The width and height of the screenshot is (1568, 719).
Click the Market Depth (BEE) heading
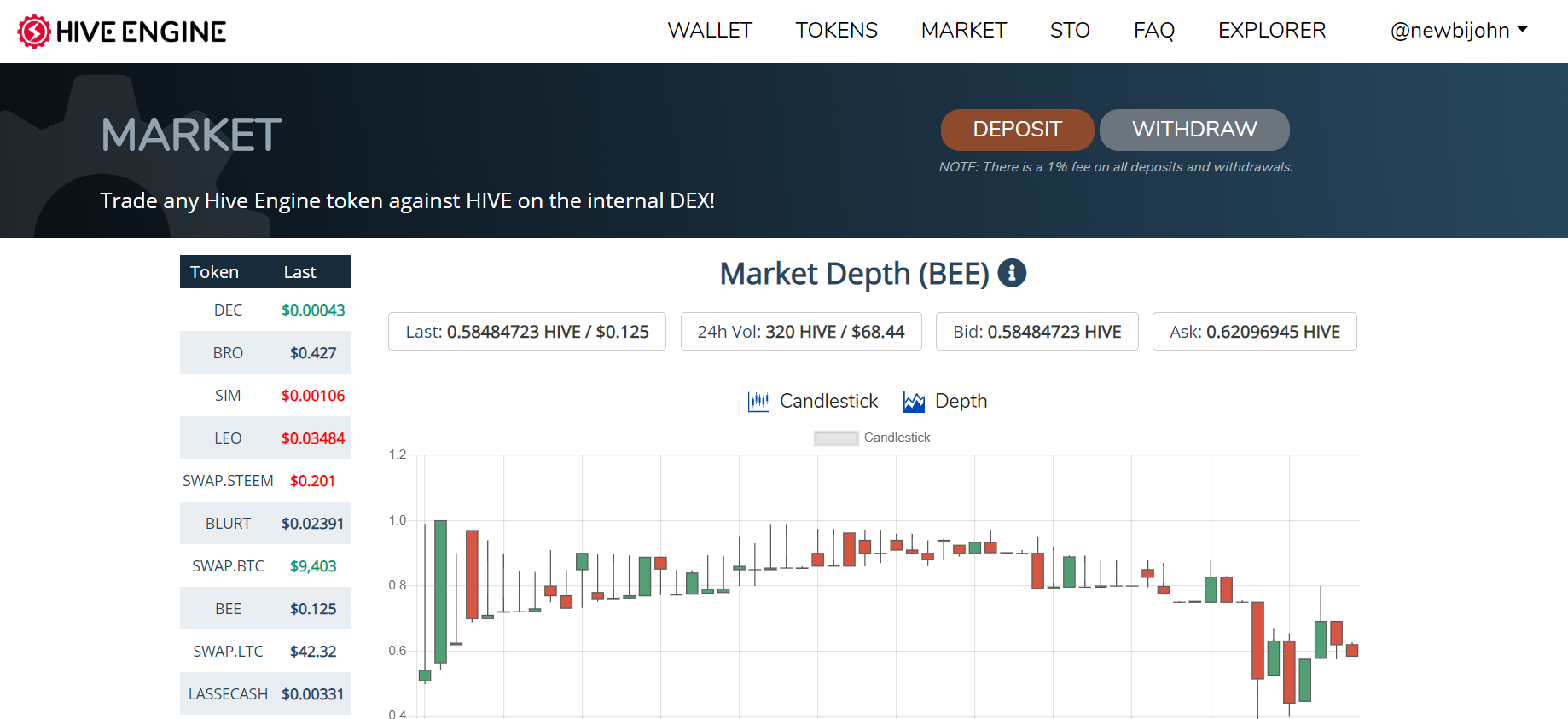coord(855,274)
